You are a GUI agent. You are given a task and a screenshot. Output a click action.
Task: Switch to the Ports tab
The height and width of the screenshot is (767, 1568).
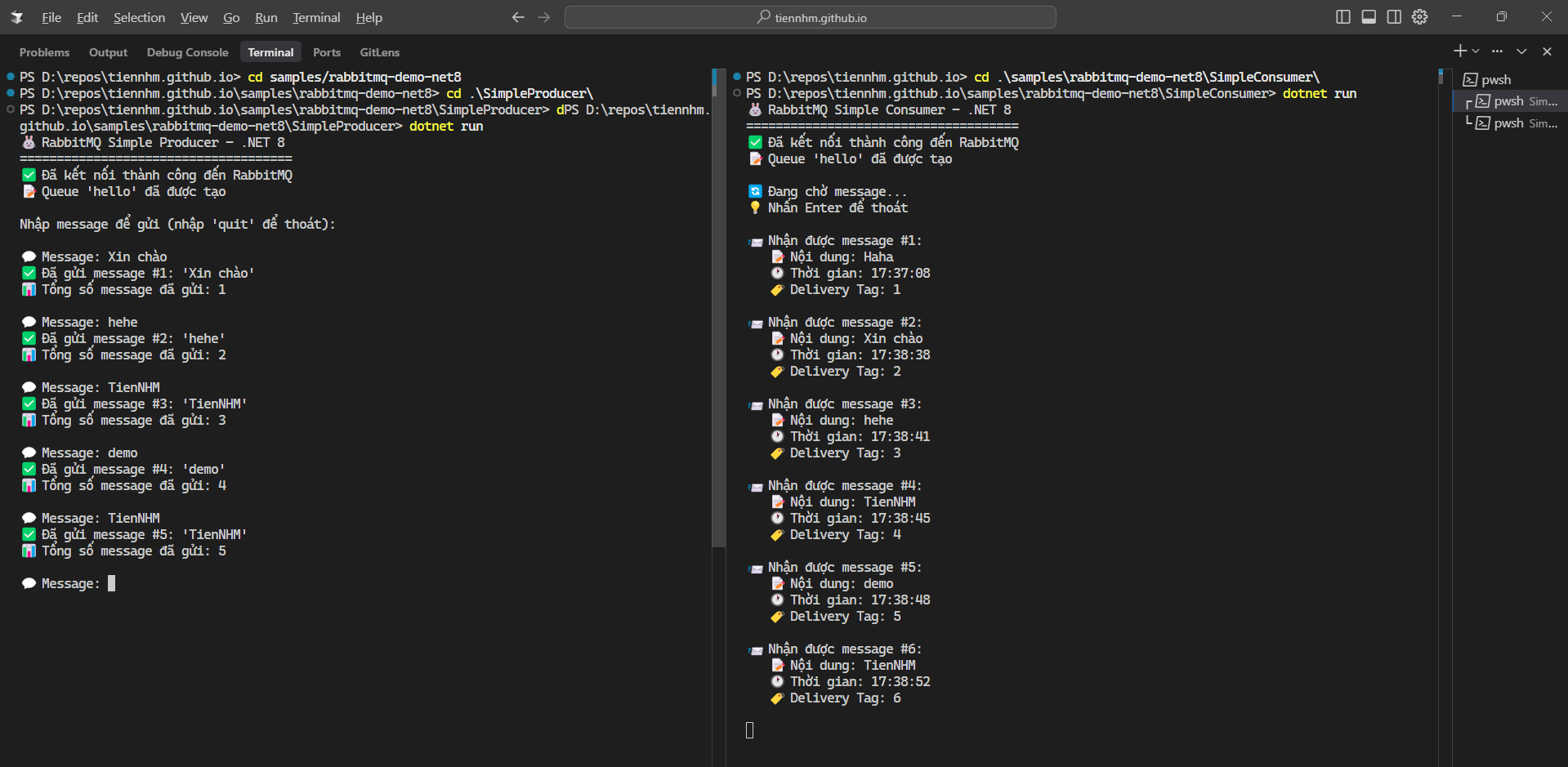click(327, 52)
